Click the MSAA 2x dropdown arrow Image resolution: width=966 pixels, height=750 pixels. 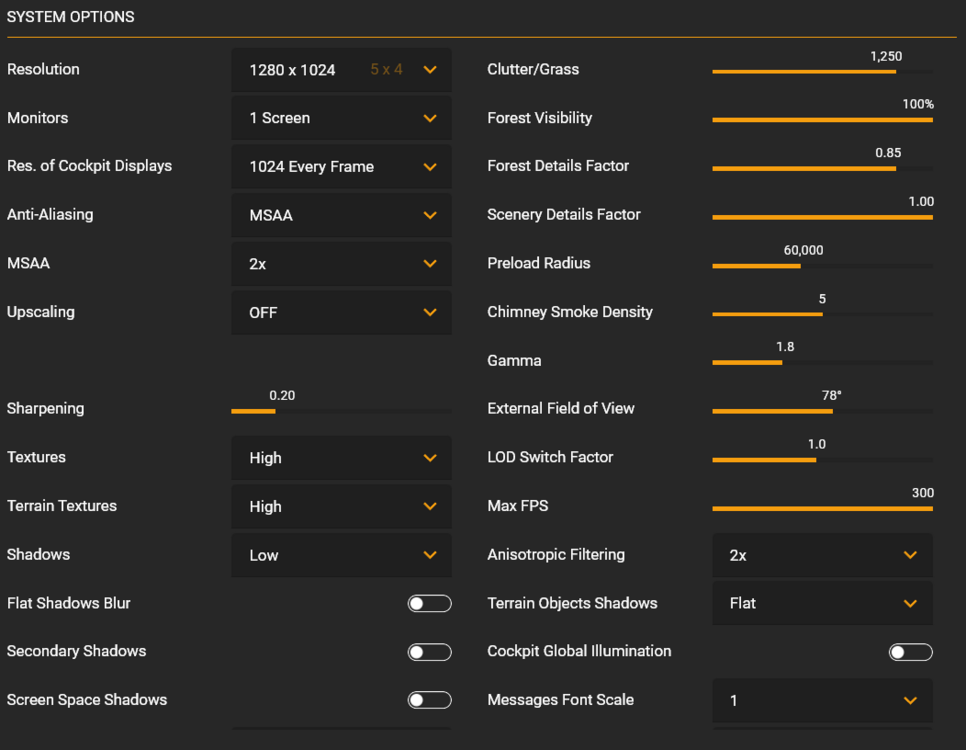tap(430, 264)
